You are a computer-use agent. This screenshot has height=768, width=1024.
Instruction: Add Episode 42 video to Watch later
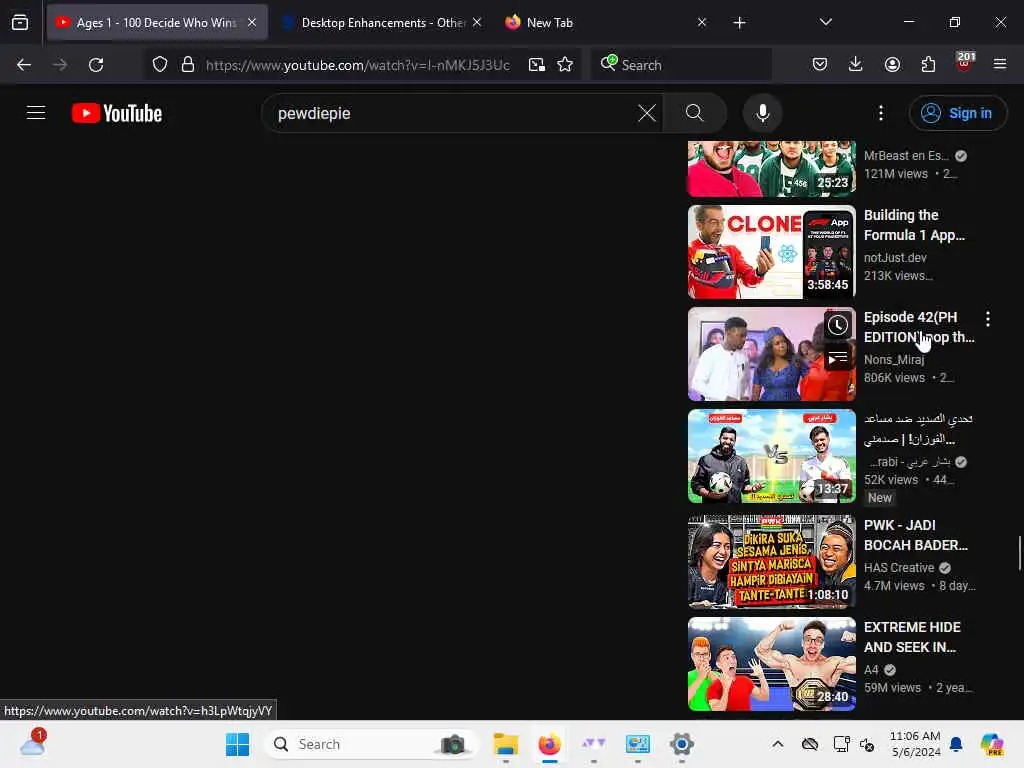point(838,325)
